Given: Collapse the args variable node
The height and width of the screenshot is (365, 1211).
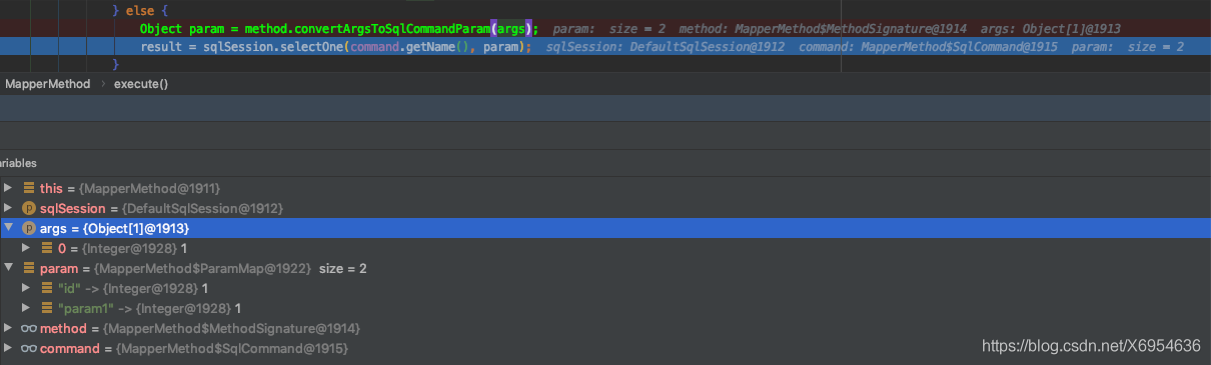Looking at the screenshot, I should pos(9,228).
